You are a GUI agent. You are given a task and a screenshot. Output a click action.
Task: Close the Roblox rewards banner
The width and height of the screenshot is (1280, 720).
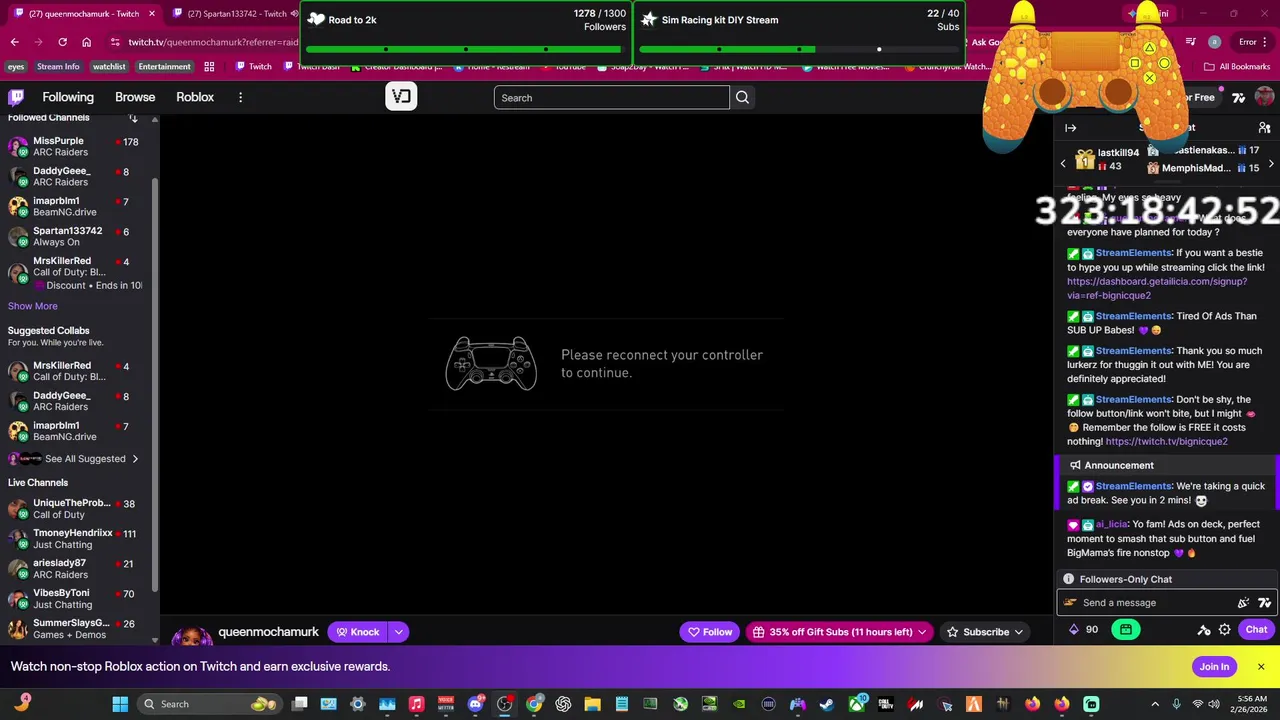click(1261, 666)
